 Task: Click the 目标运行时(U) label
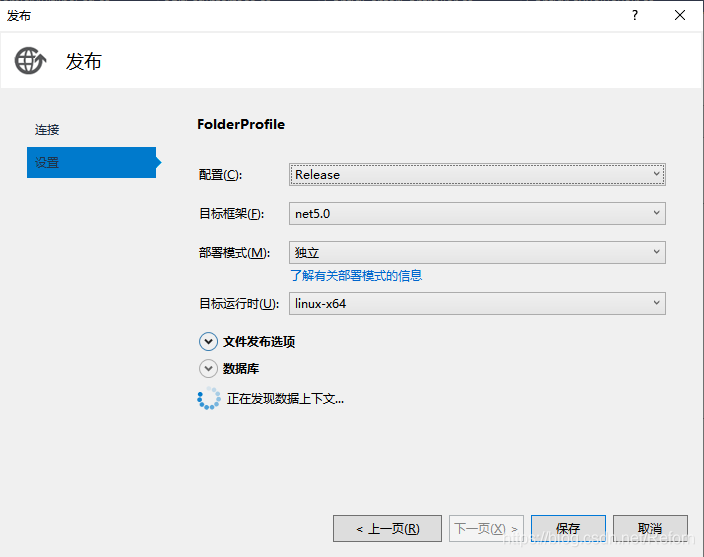coord(239,304)
